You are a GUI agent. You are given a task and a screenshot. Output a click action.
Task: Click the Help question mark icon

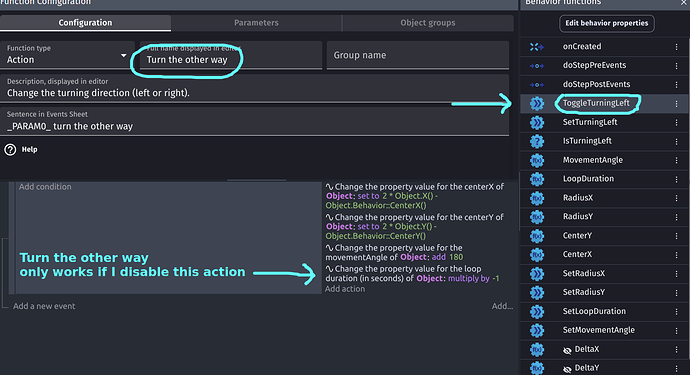(x=10, y=150)
